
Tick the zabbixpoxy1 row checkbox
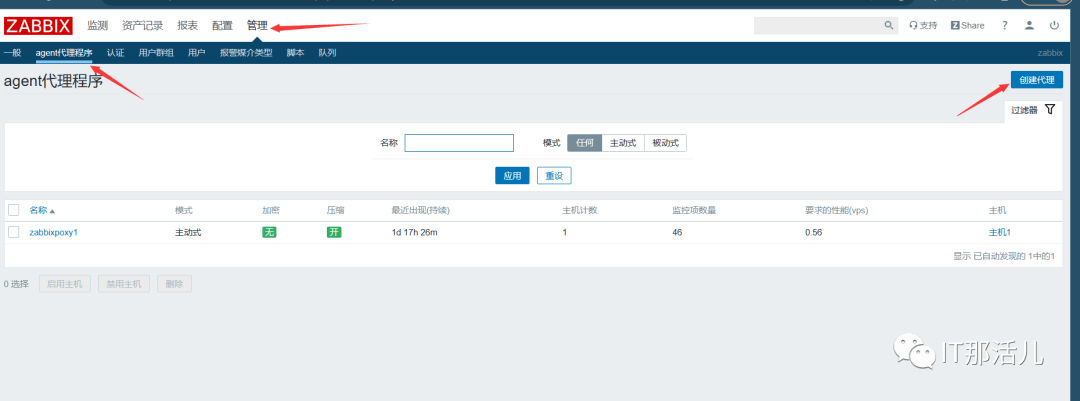click(14, 232)
